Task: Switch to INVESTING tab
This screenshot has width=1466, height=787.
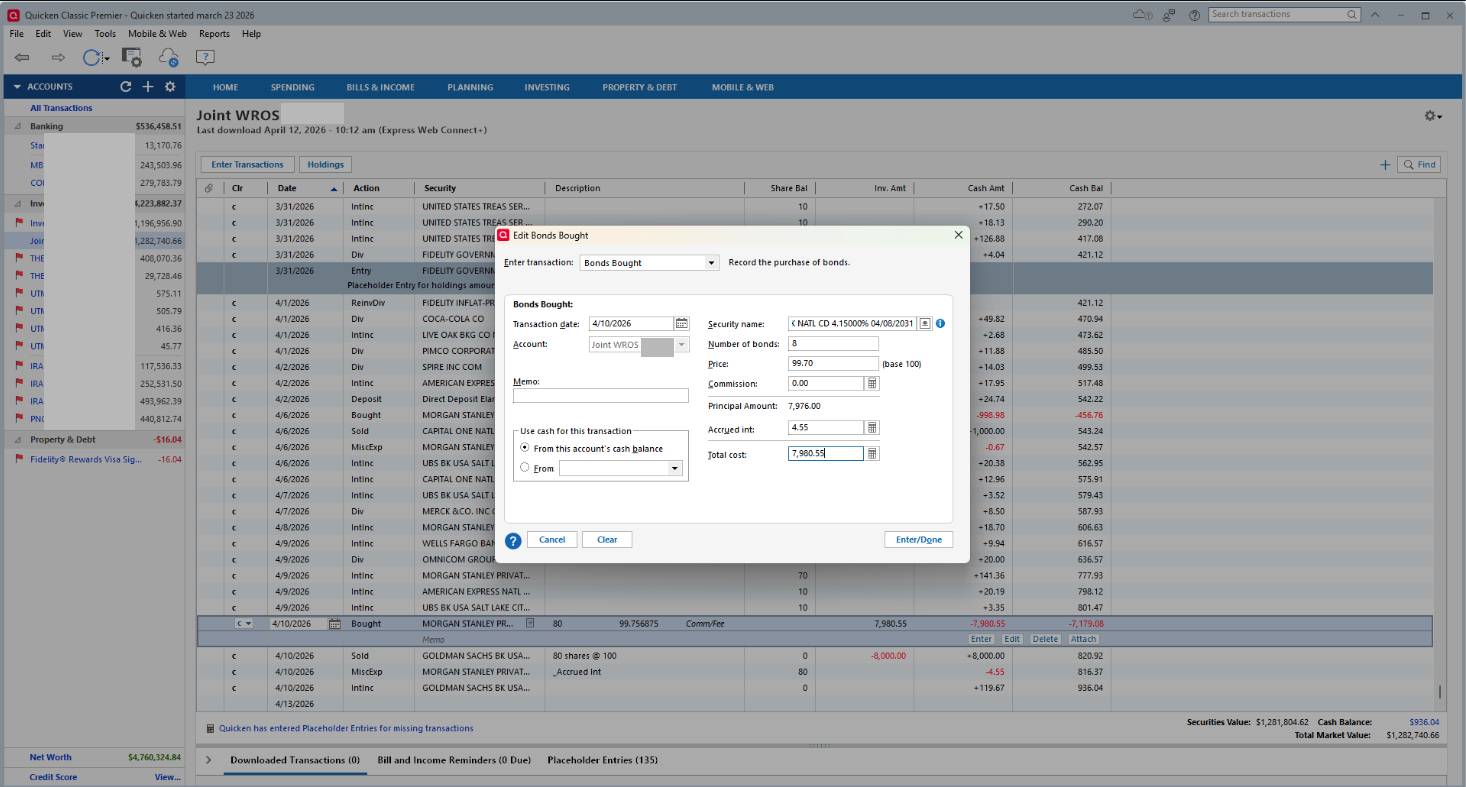Action: coord(547,87)
